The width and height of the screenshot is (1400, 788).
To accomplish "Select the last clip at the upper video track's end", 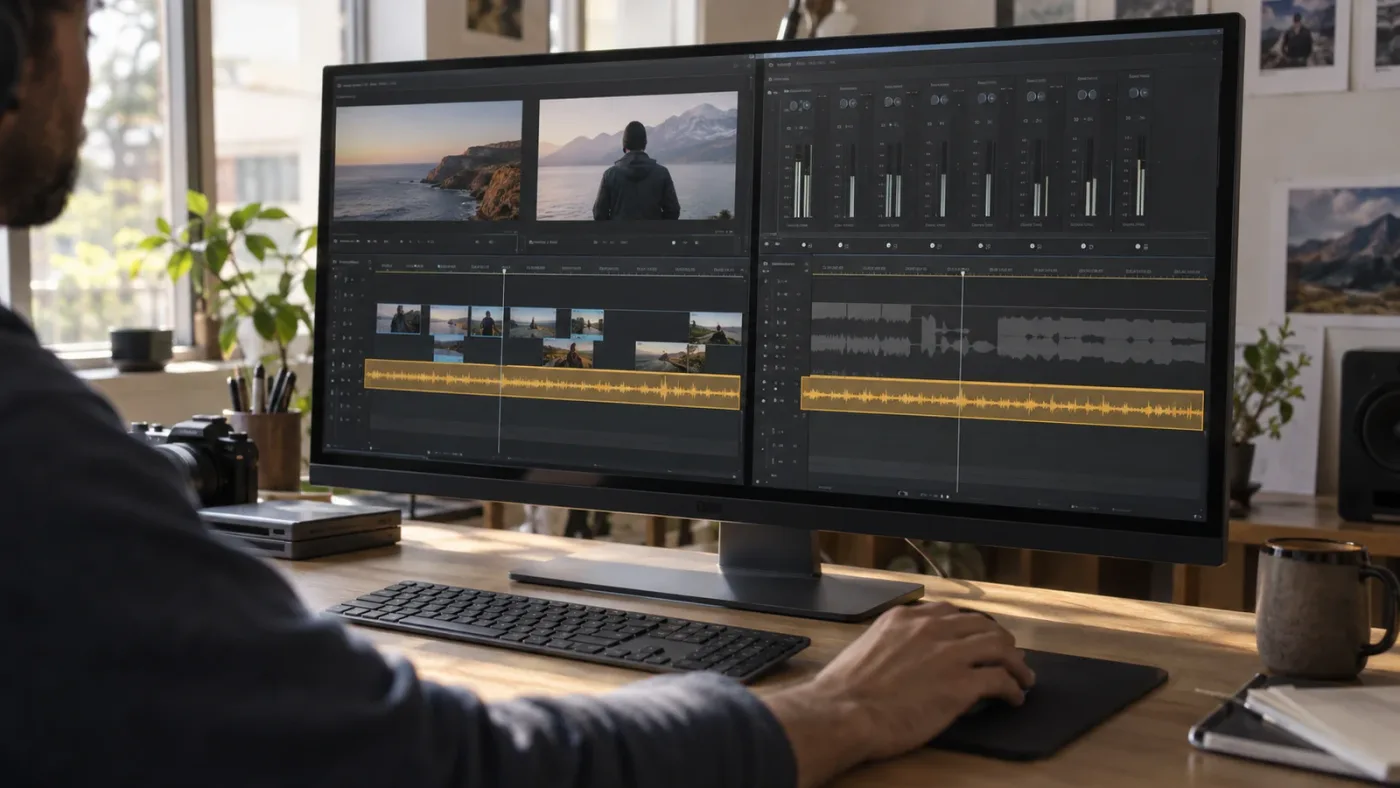I will click(x=715, y=328).
